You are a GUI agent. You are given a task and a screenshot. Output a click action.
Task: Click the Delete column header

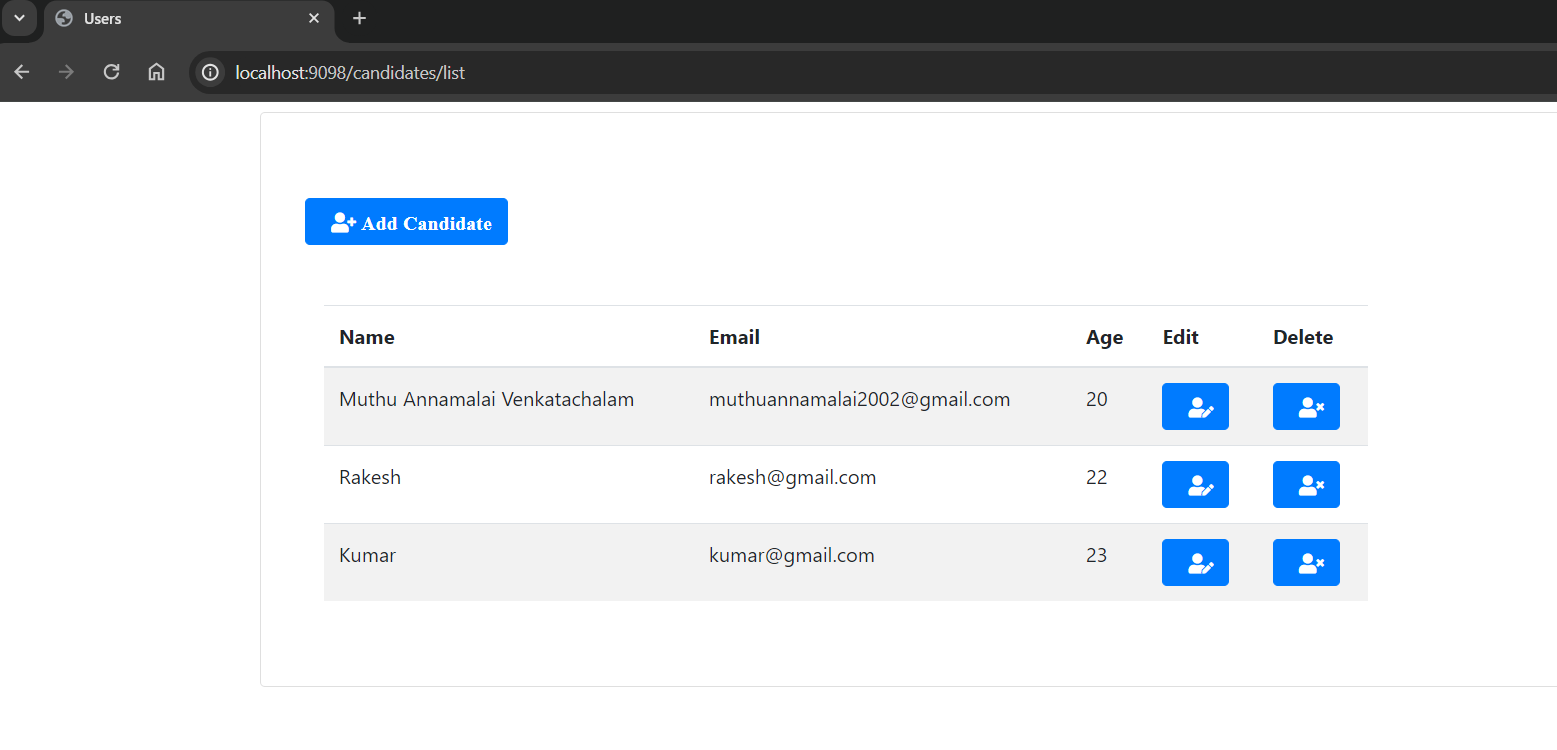pyautogui.click(x=1303, y=337)
